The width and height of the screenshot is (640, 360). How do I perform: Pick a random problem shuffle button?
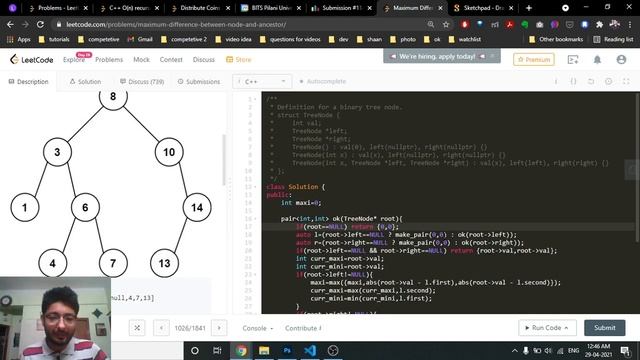coord(137,328)
